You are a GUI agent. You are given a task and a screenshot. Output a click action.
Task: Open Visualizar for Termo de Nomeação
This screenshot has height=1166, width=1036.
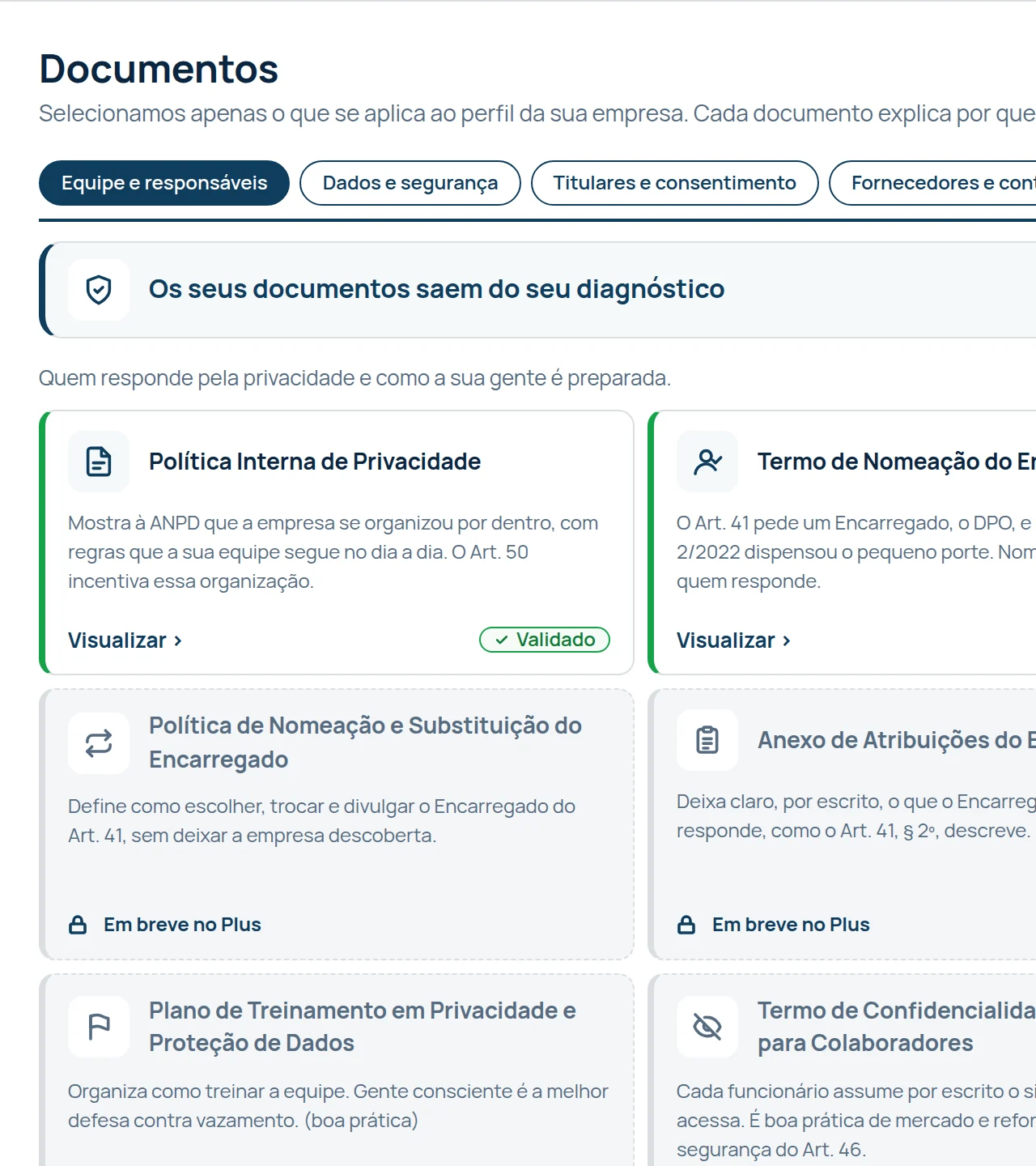734,640
